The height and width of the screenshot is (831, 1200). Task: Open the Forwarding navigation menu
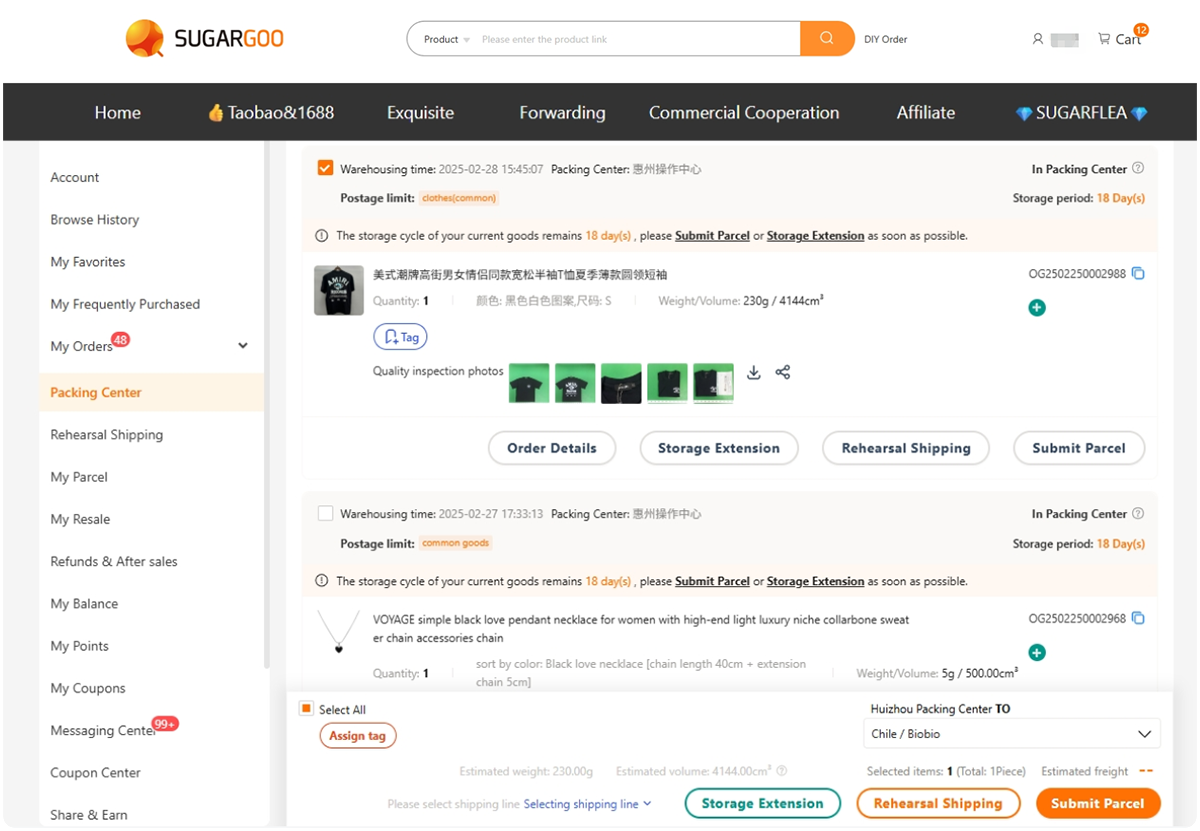pos(562,112)
